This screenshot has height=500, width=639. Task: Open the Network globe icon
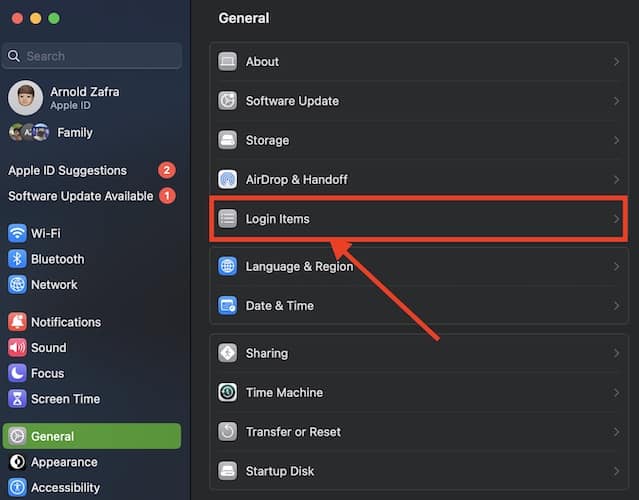click(x=17, y=285)
